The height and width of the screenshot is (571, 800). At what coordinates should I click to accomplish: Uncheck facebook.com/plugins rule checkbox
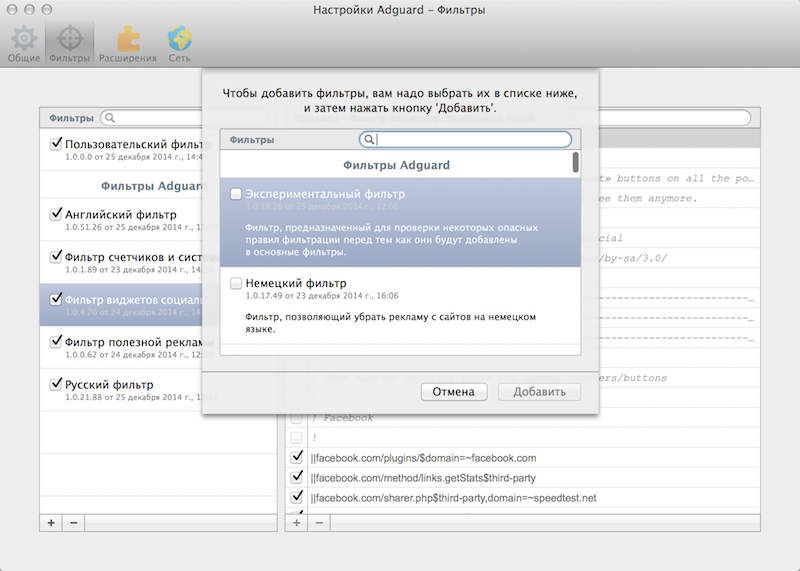point(296,457)
